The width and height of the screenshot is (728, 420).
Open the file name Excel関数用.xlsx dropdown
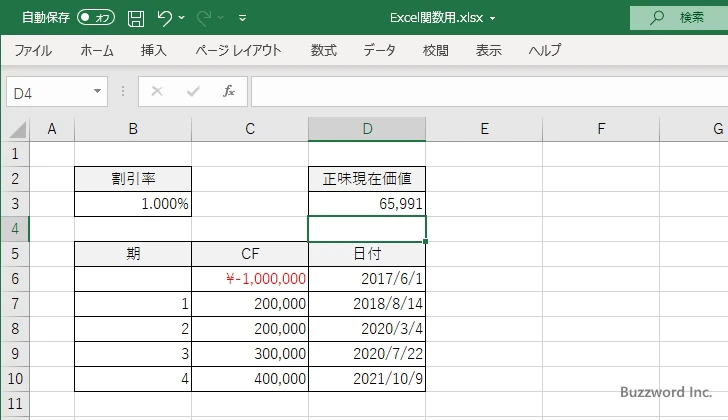point(493,19)
